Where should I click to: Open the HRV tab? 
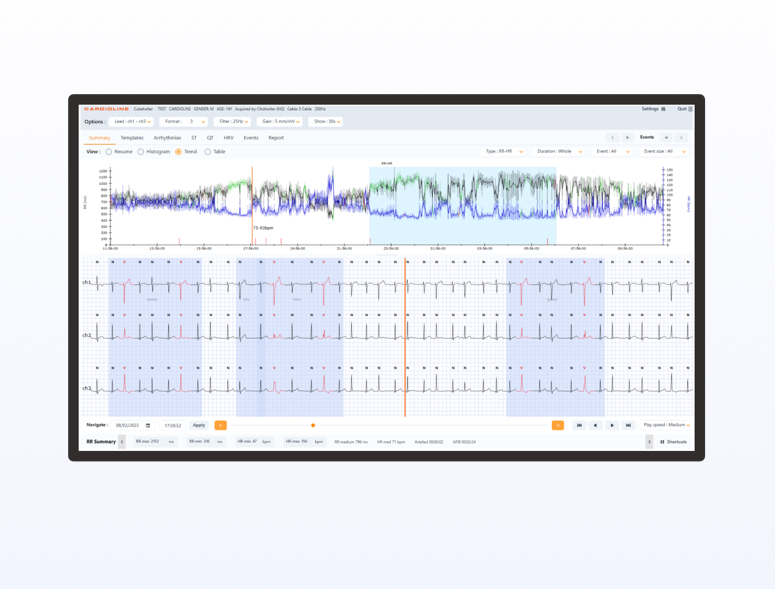tap(228, 138)
